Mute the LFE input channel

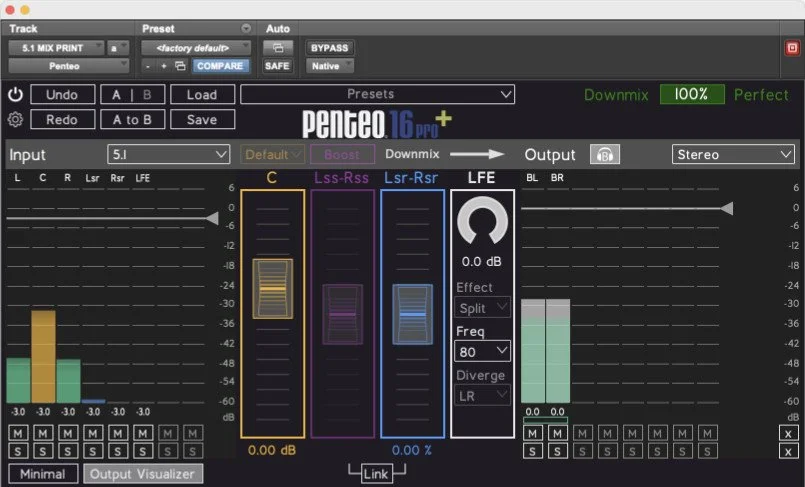143,434
